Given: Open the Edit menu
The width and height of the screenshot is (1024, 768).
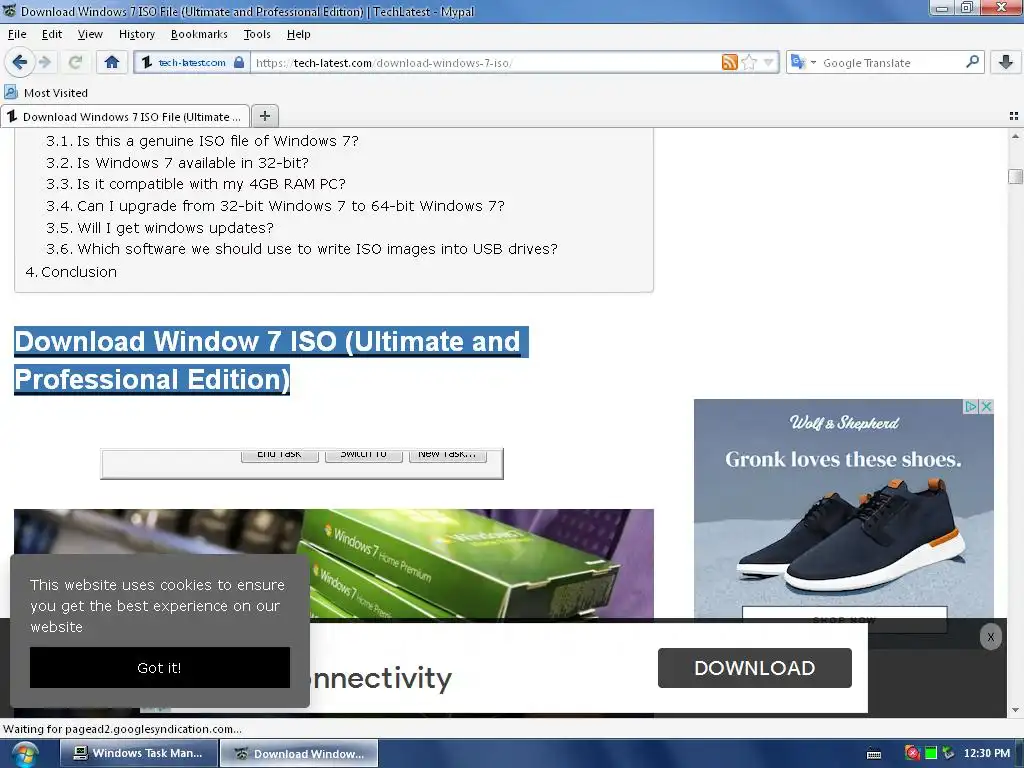Looking at the screenshot, I should [52, 34].
